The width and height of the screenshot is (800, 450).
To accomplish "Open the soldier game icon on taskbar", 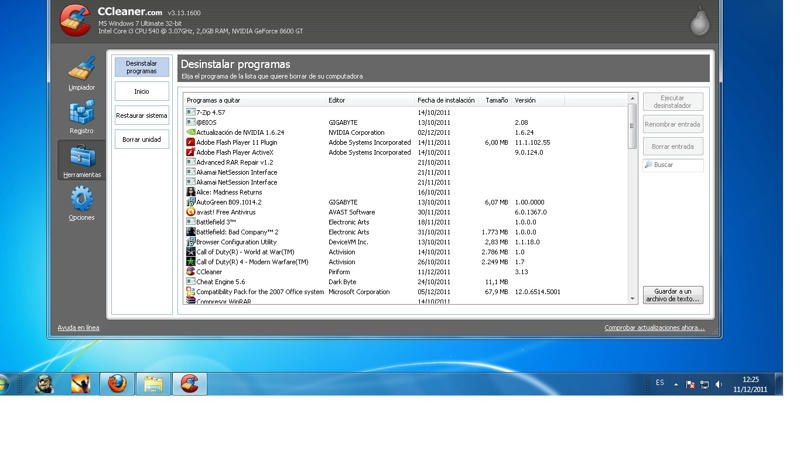I will pos(44,384).
